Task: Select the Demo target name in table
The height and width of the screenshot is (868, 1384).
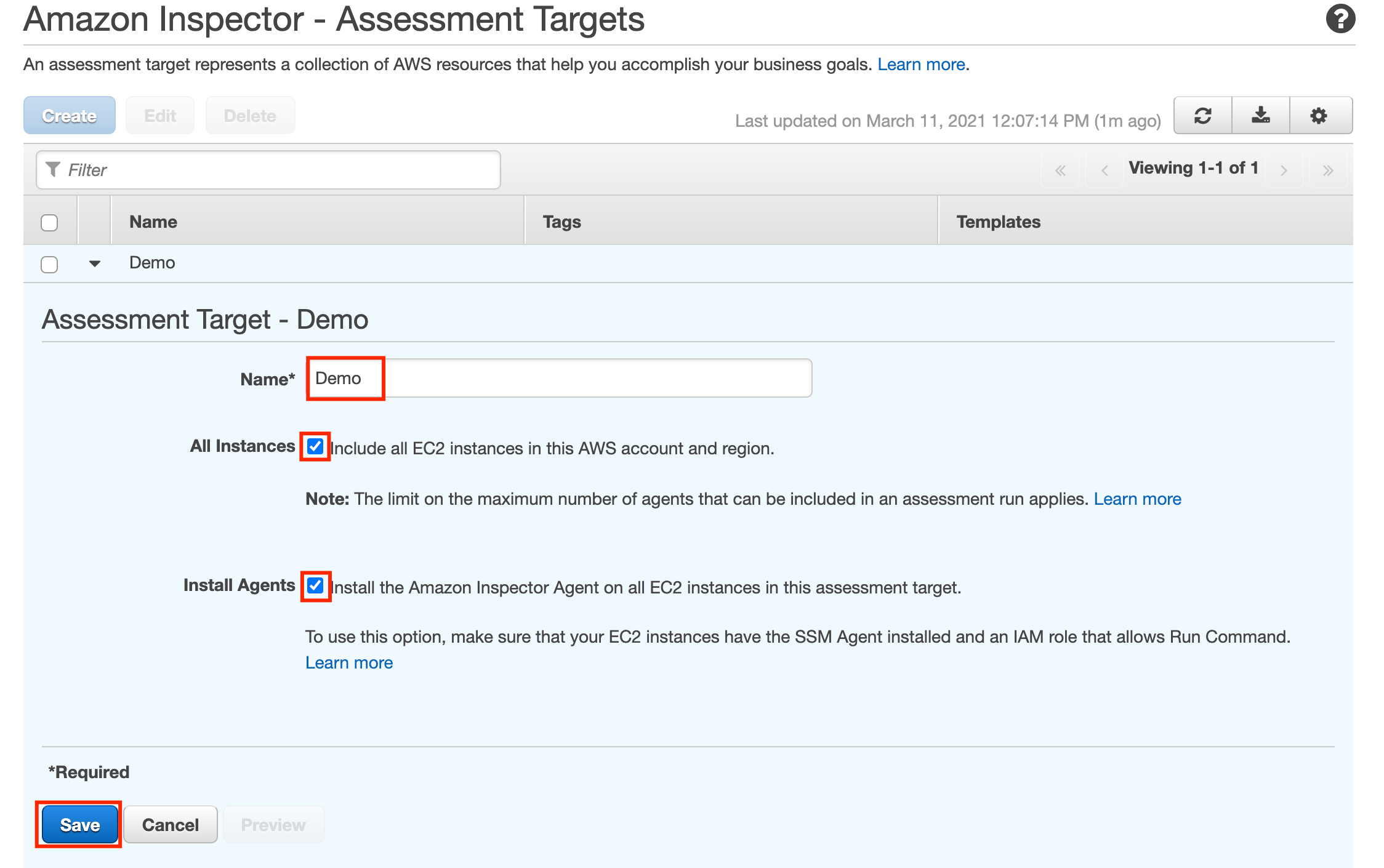Action: [x=152, y=263]
